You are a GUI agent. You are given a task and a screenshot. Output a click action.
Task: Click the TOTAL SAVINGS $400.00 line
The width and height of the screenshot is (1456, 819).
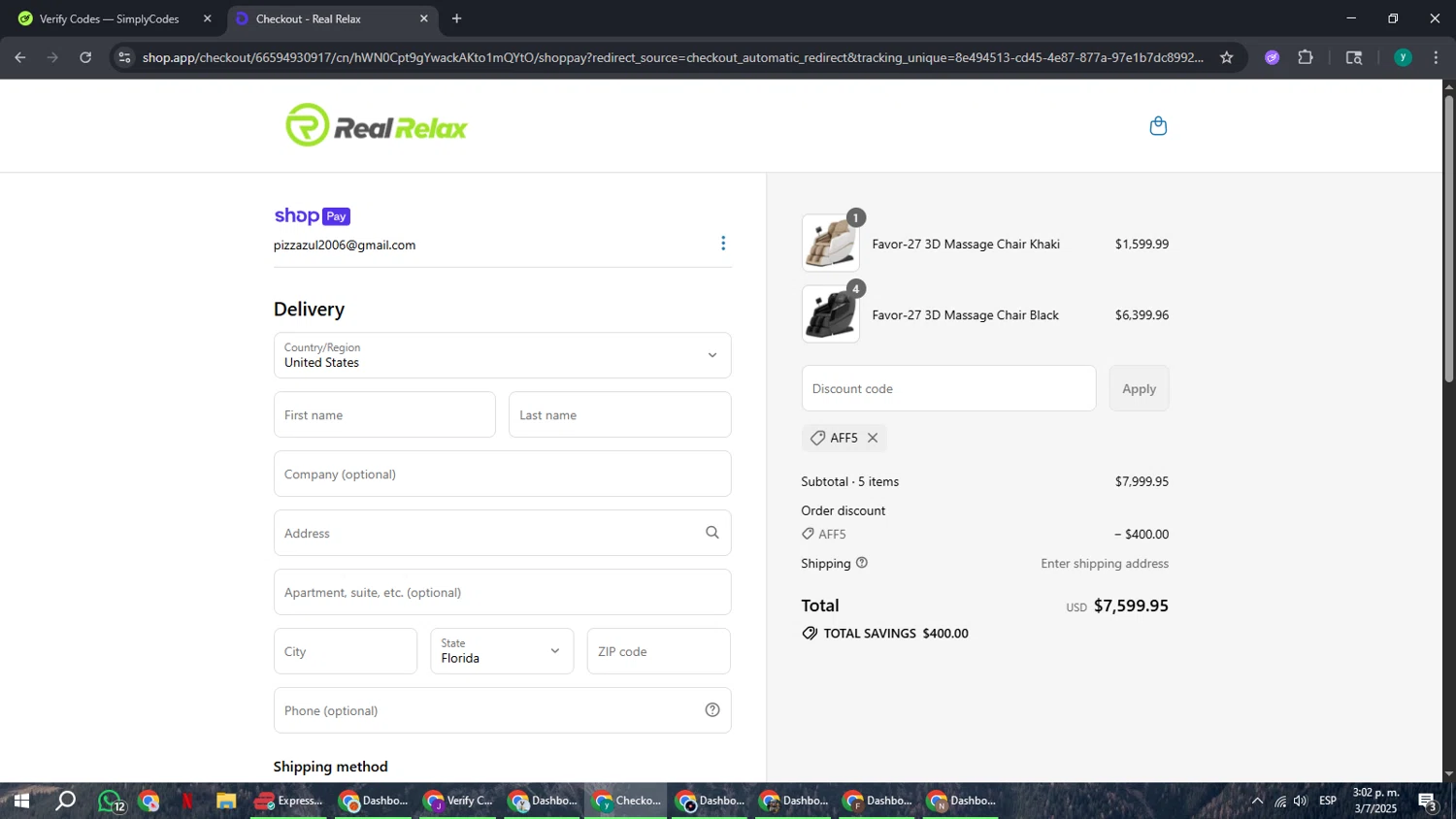click(885, 633)
